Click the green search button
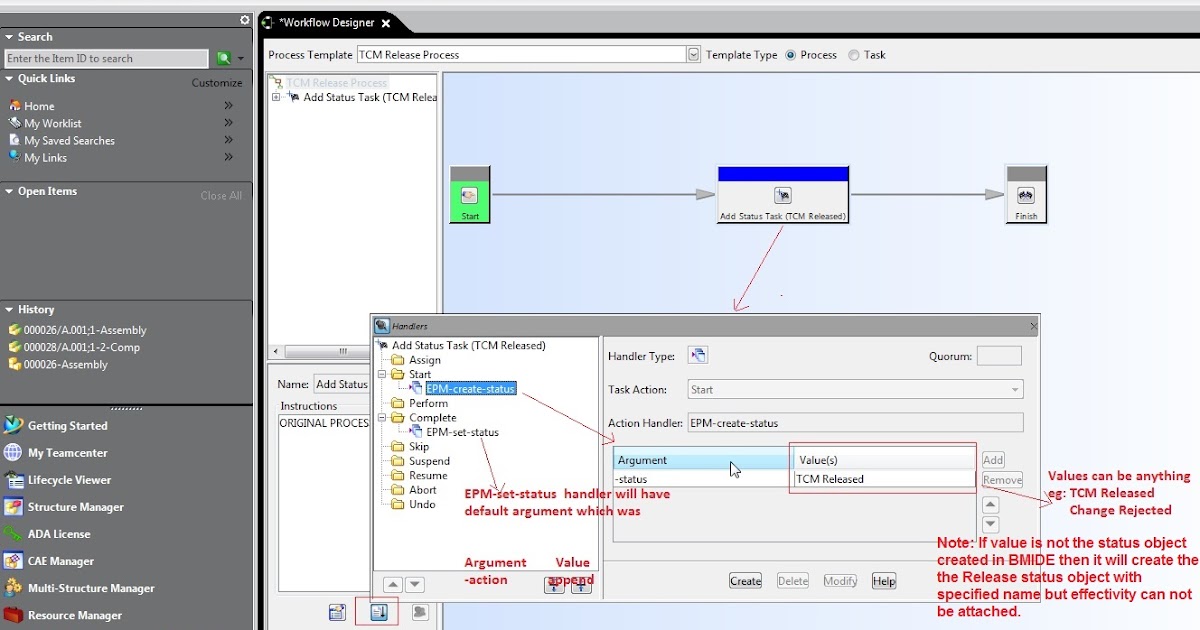Screen dimensions: 1200x630 [225, 58]
